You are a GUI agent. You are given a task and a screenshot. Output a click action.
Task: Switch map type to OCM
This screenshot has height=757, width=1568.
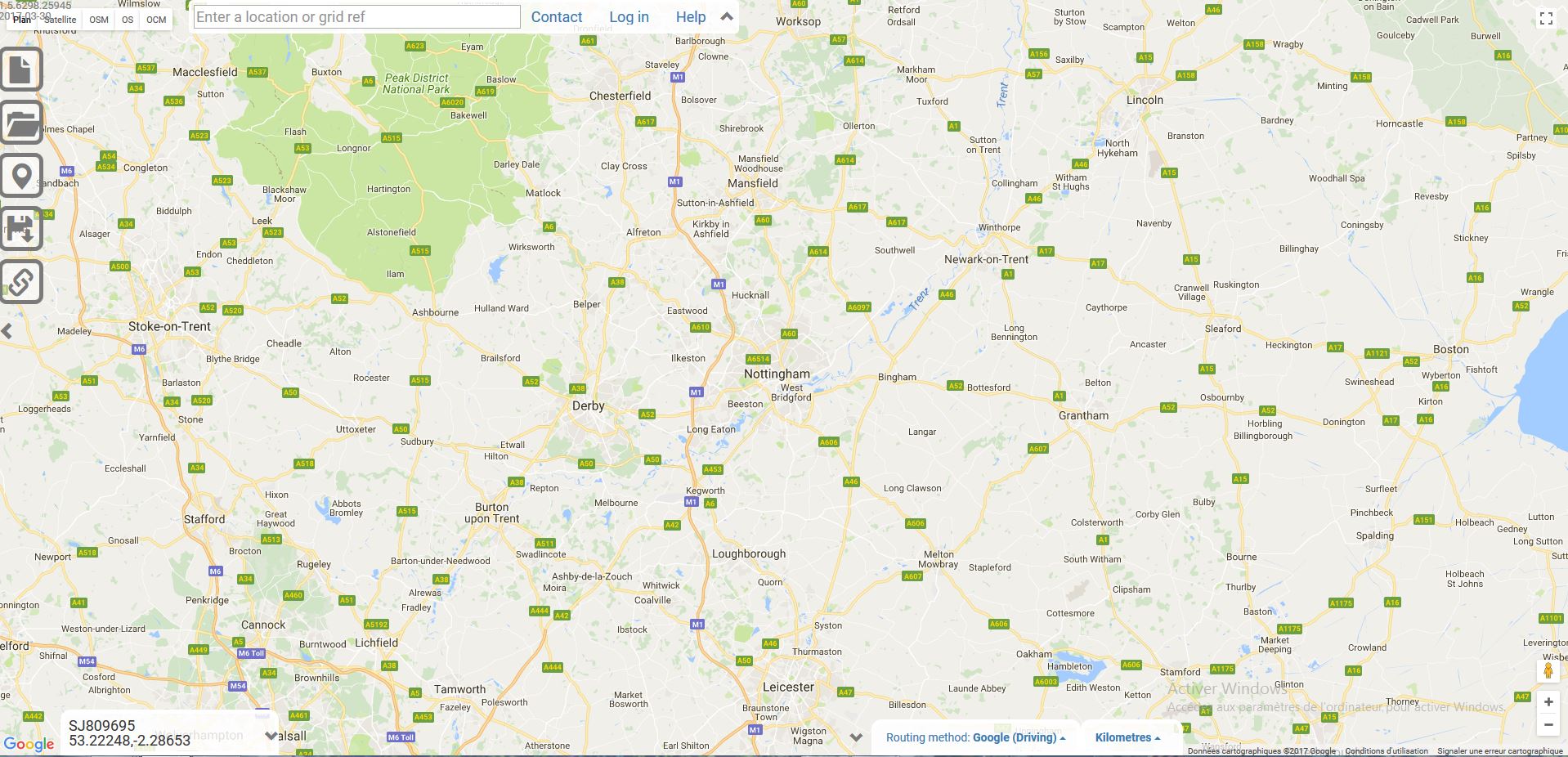[156, 20]
